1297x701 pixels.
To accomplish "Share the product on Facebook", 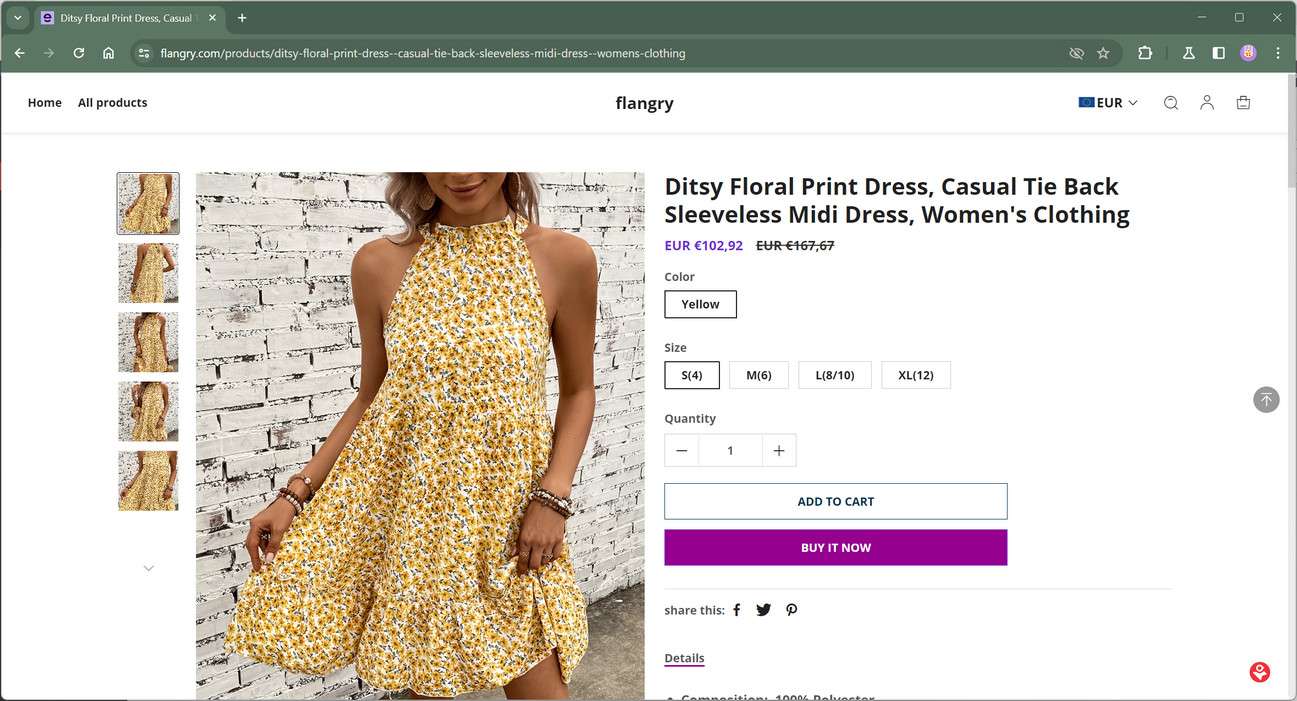I will [737, 610].
